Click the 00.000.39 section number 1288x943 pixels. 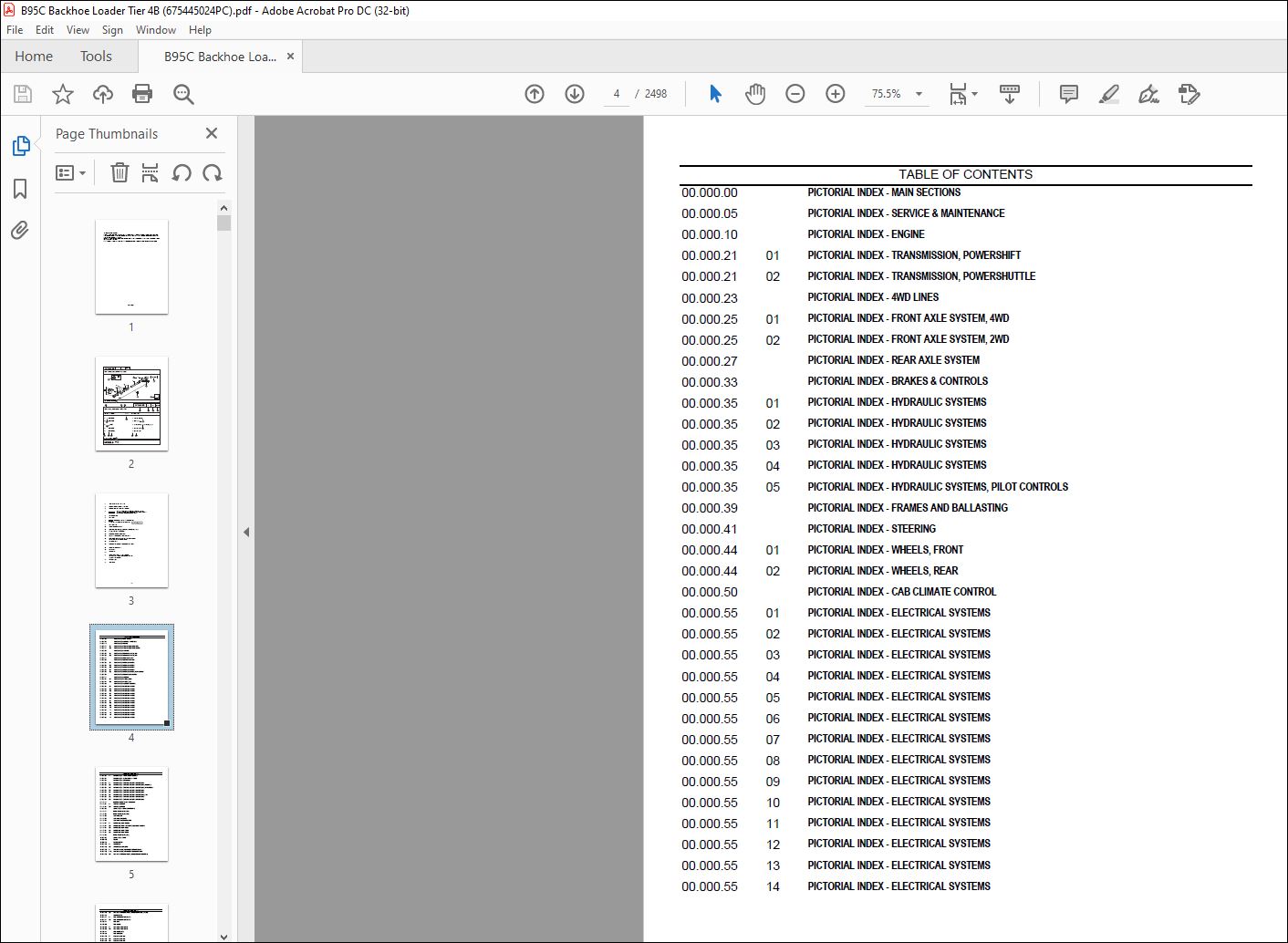pos(710,508)
